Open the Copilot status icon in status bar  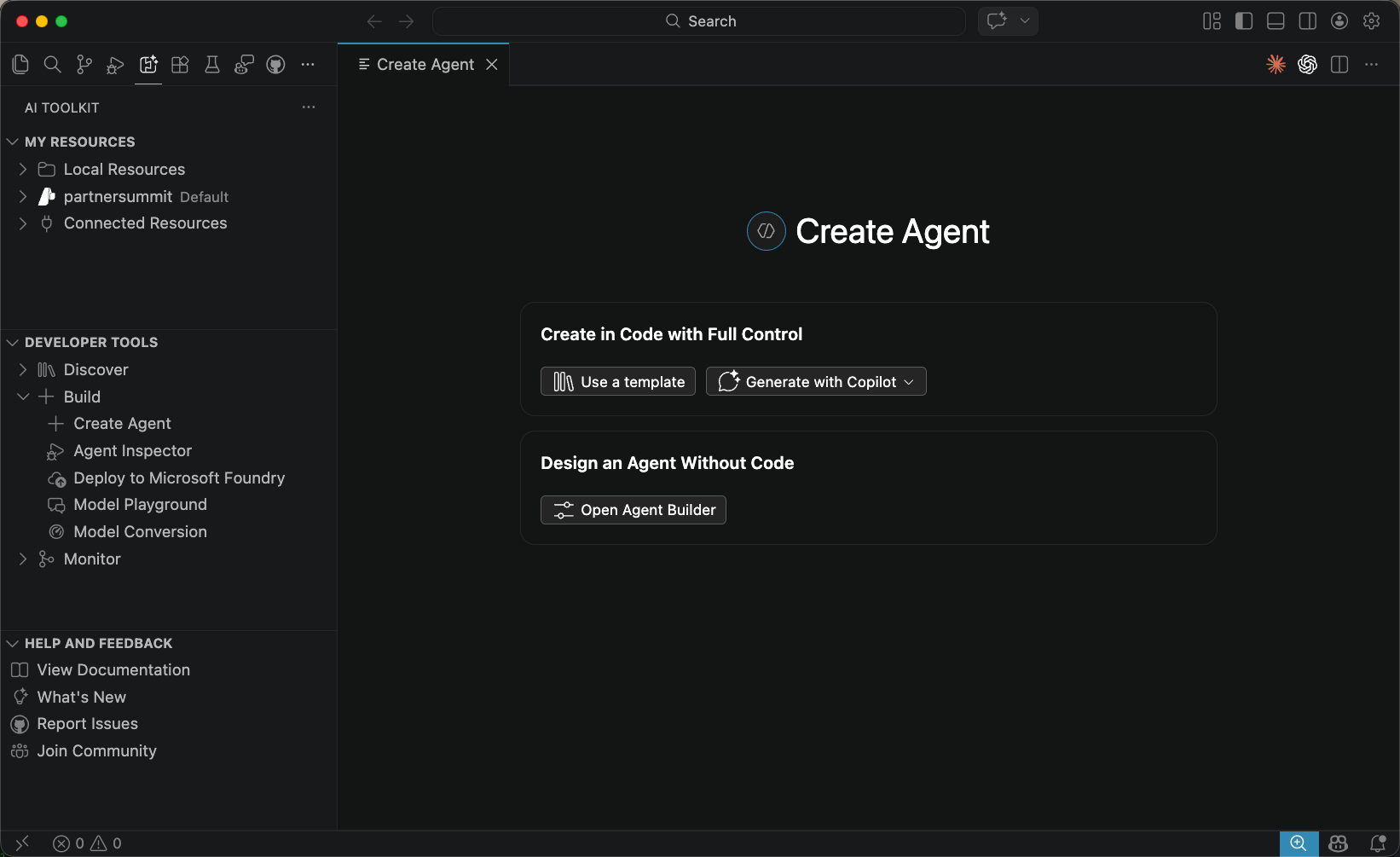click(1339, 843)
